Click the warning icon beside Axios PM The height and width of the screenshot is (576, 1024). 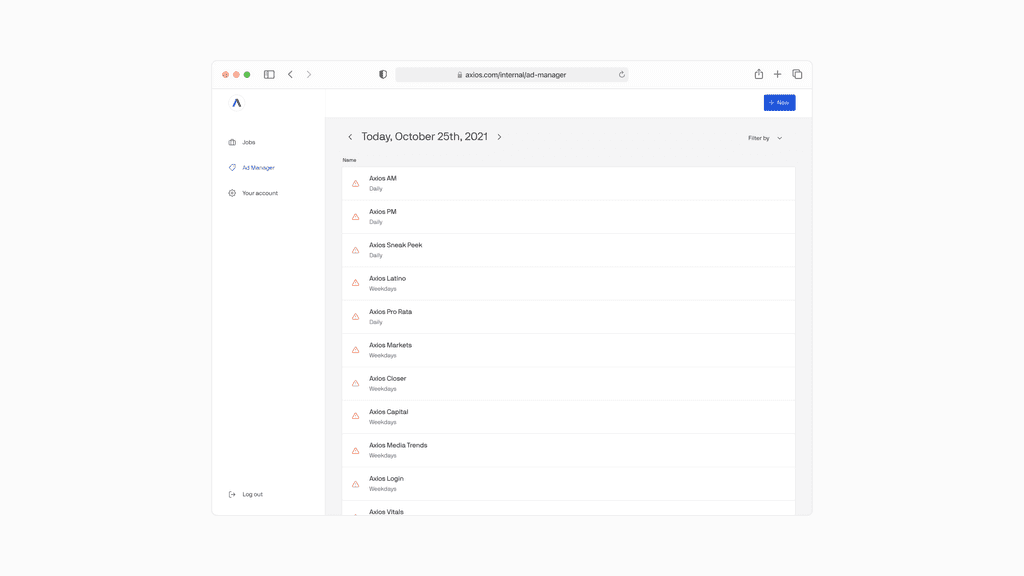[x=355, y=217]
